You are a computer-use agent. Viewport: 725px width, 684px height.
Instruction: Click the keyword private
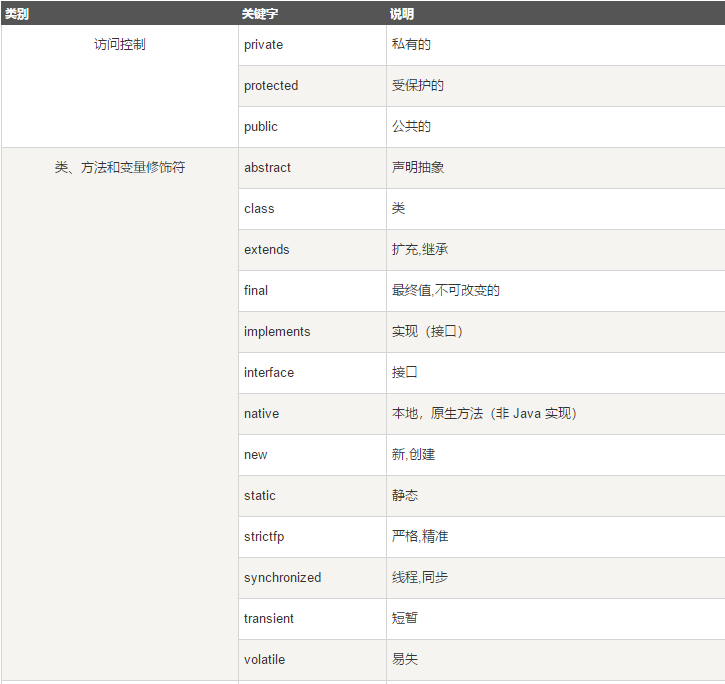coord(264,45)
